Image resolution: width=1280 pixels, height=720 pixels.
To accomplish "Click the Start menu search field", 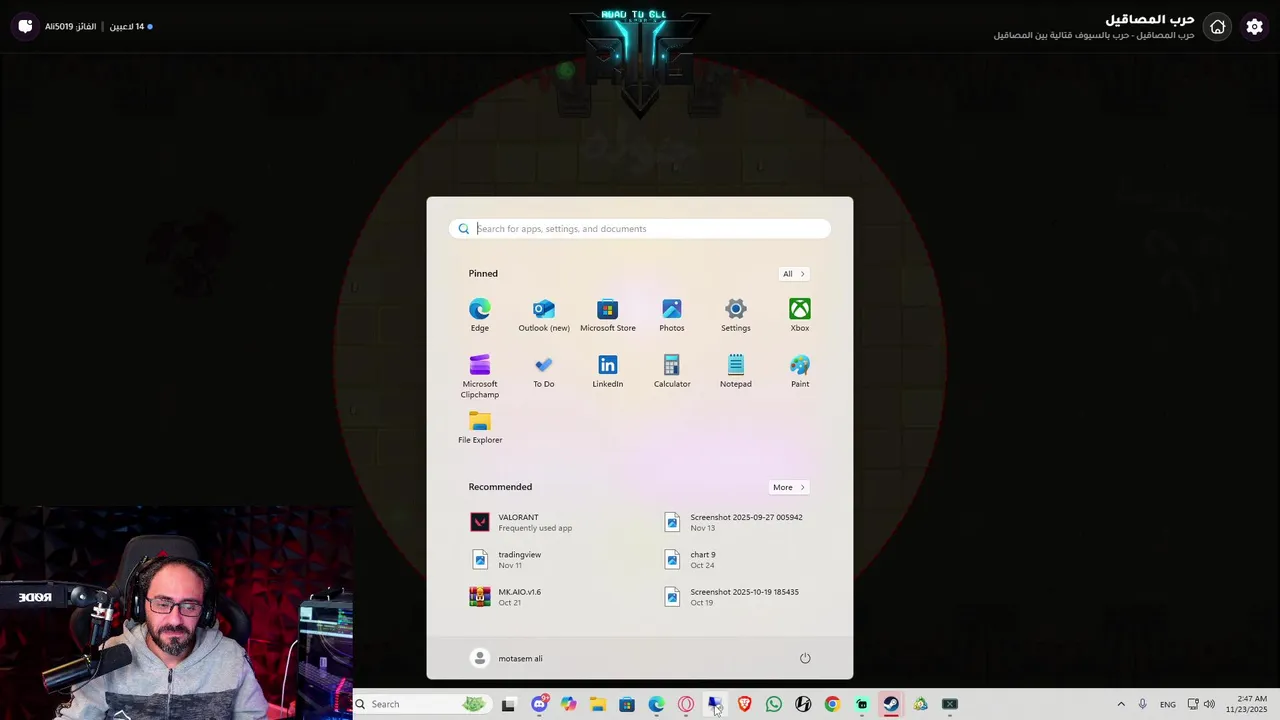I will [x=640, y=229].
